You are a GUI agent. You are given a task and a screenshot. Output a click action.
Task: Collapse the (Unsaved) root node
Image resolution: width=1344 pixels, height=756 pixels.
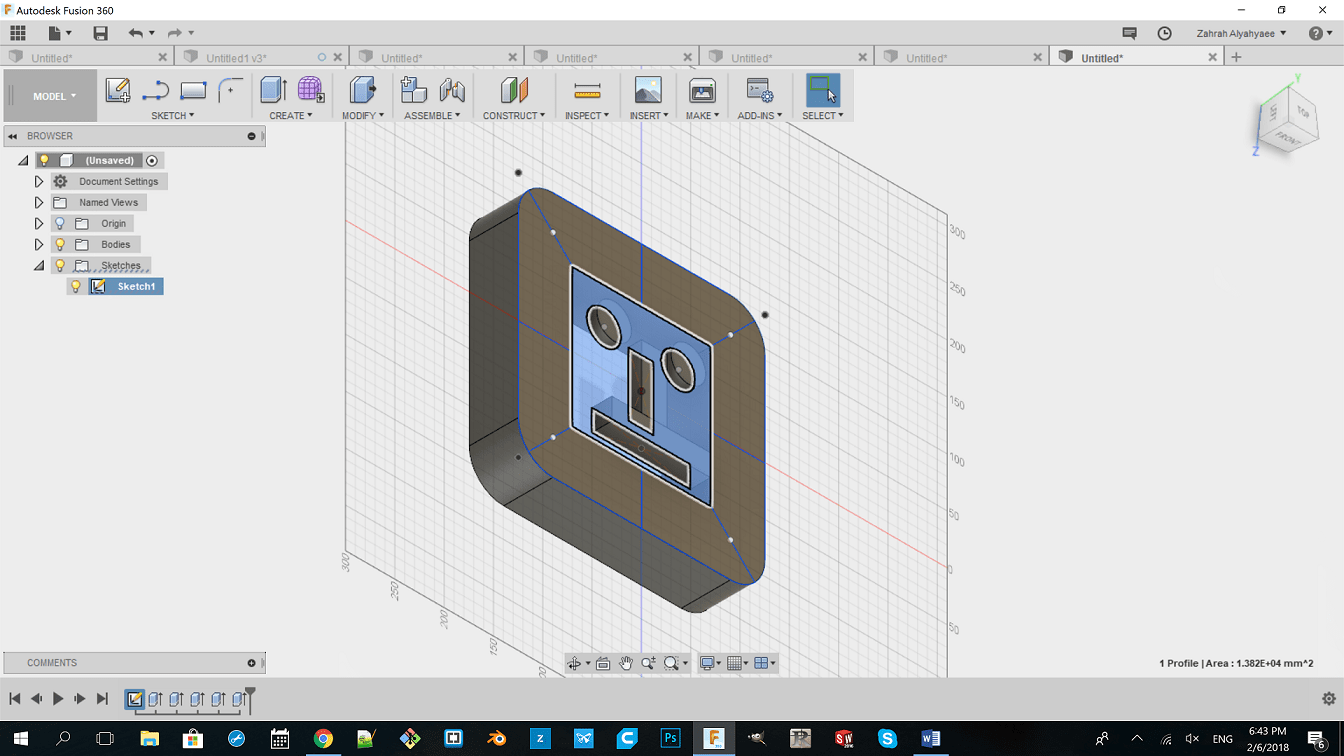(23, 160)
